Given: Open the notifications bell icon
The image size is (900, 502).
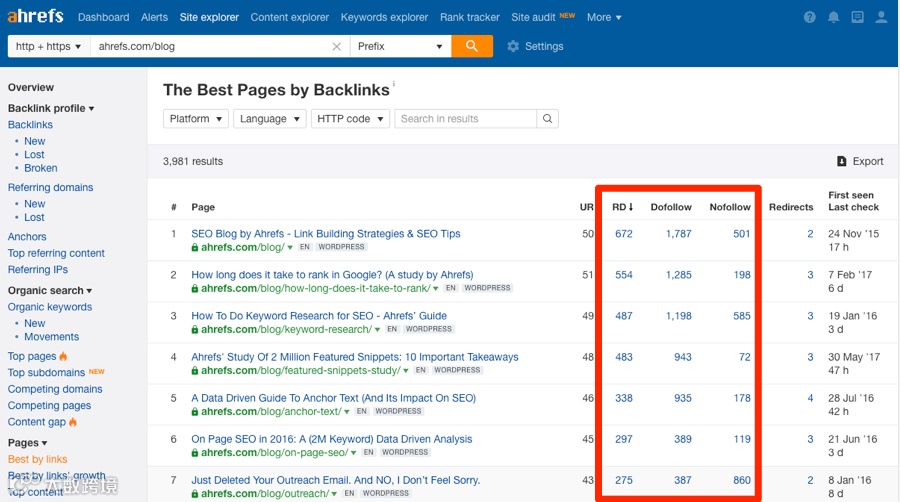Looking at the screenshot, I should (833, 17).
